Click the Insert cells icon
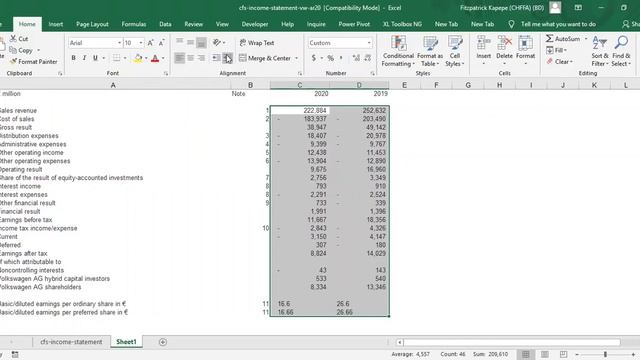 tap(484, 42)
